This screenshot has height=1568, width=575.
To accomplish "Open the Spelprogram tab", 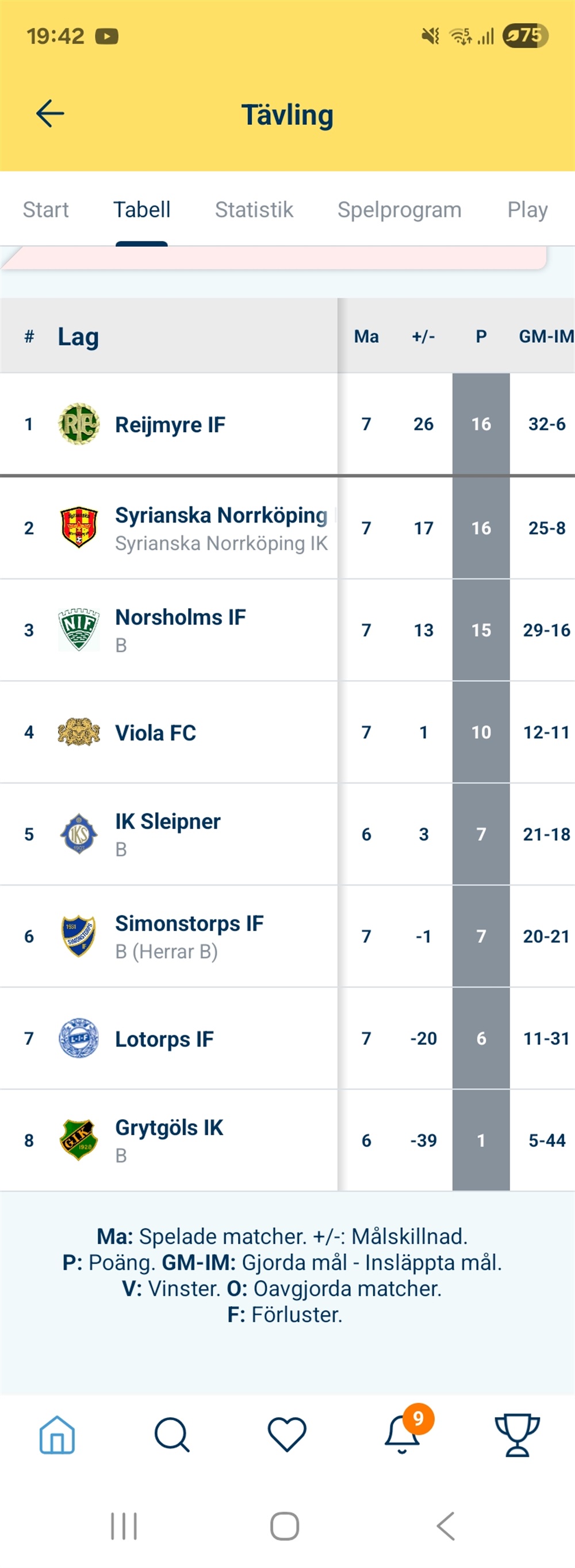I will click(399, 210).
